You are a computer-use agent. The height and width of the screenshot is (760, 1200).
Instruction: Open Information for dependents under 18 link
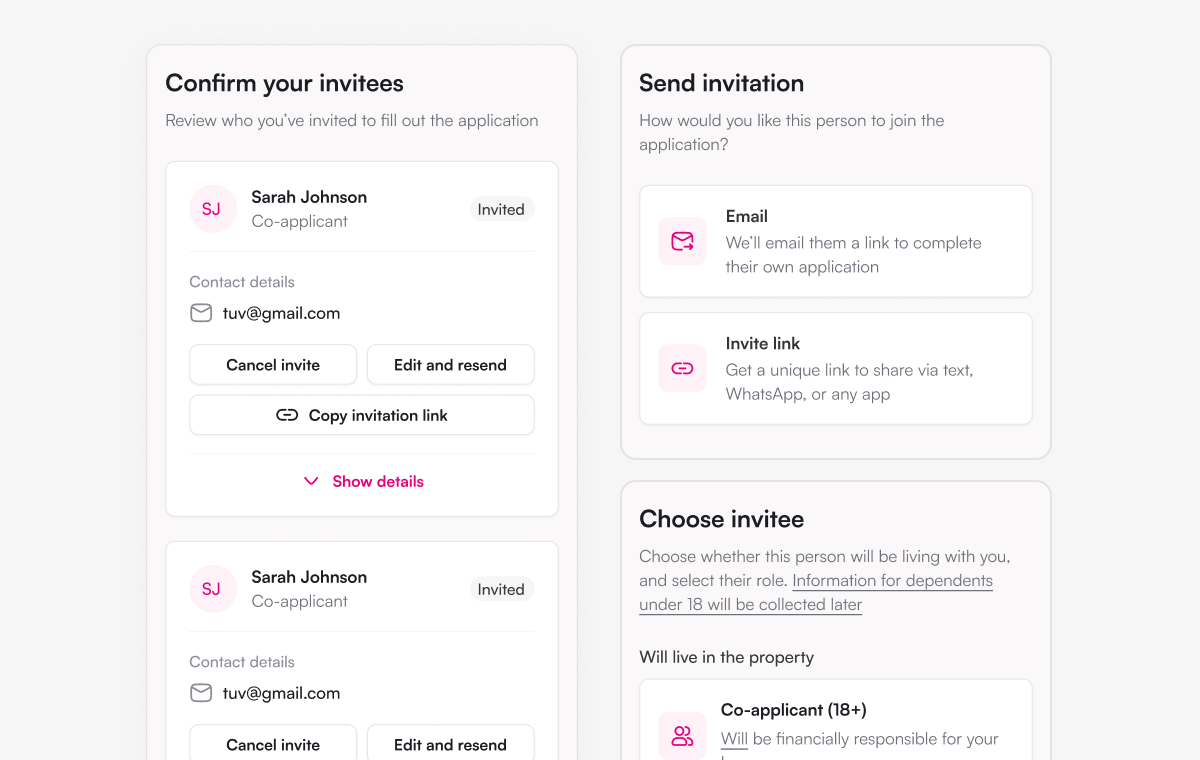[x=816, y=592]
